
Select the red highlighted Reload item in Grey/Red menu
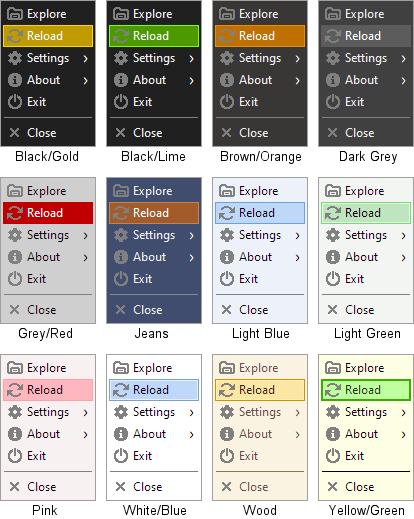click(48, 213)
